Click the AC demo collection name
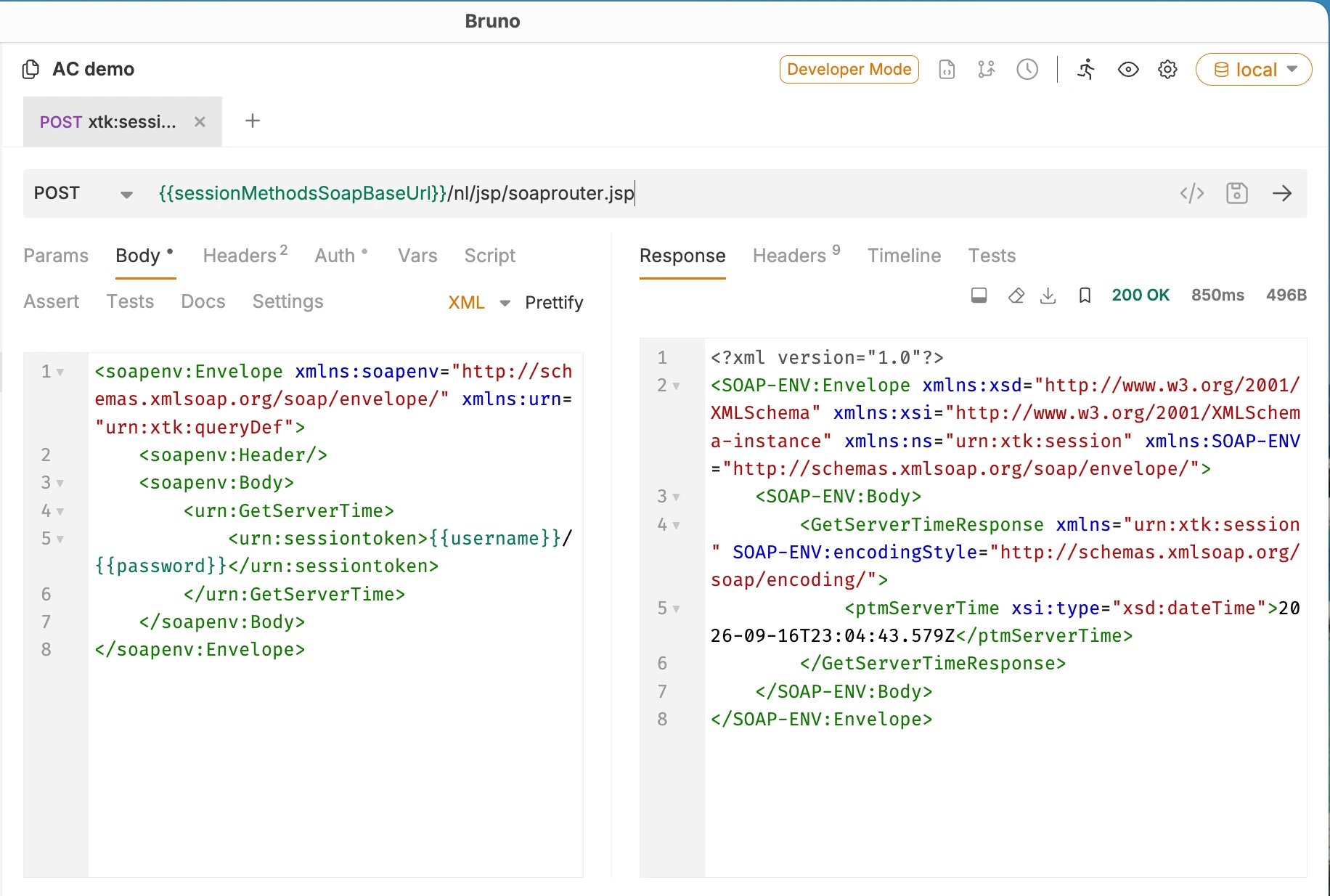1330x896 pixels. point(93,69)
